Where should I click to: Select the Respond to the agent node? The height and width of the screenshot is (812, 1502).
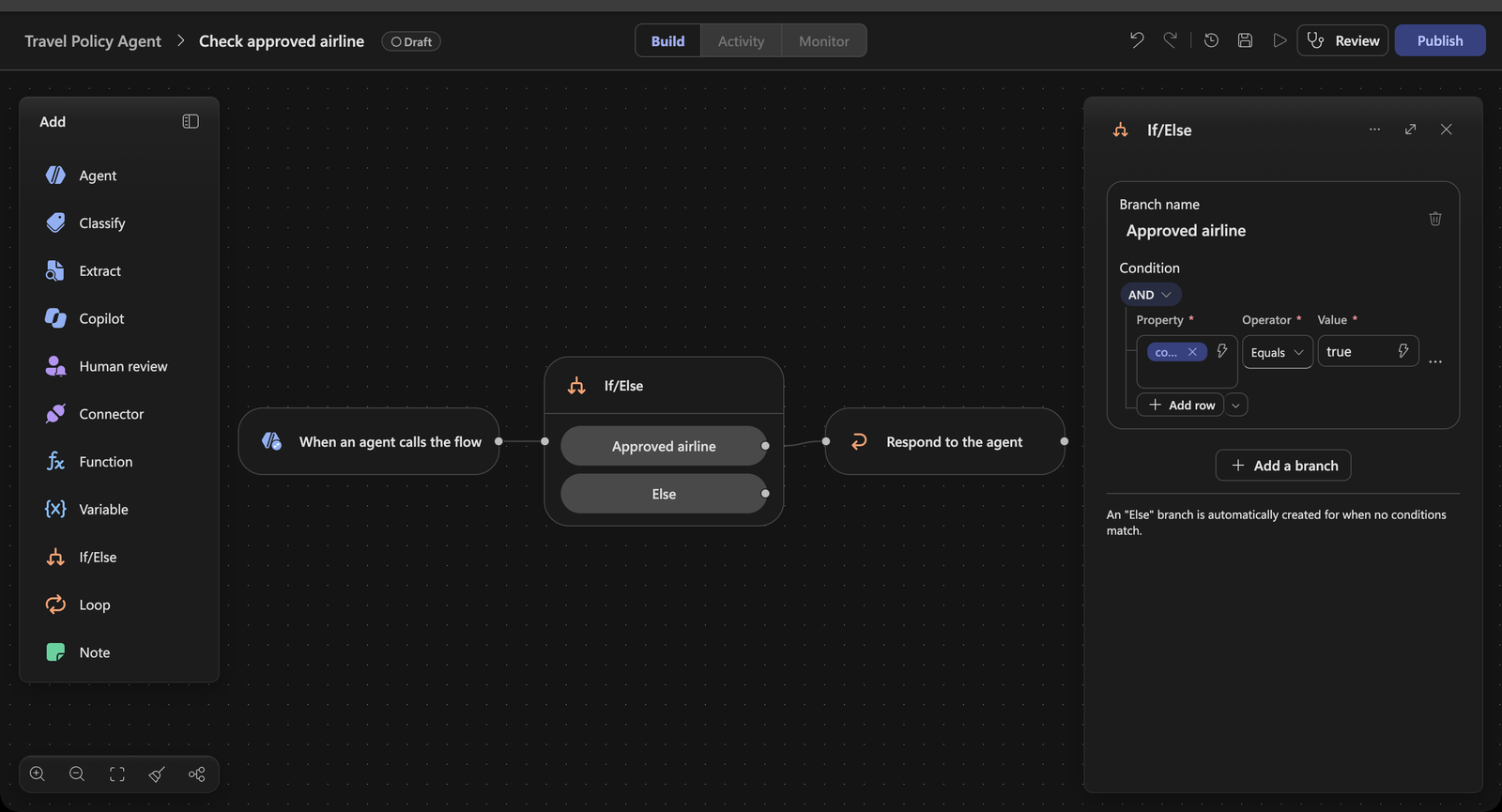945,441
